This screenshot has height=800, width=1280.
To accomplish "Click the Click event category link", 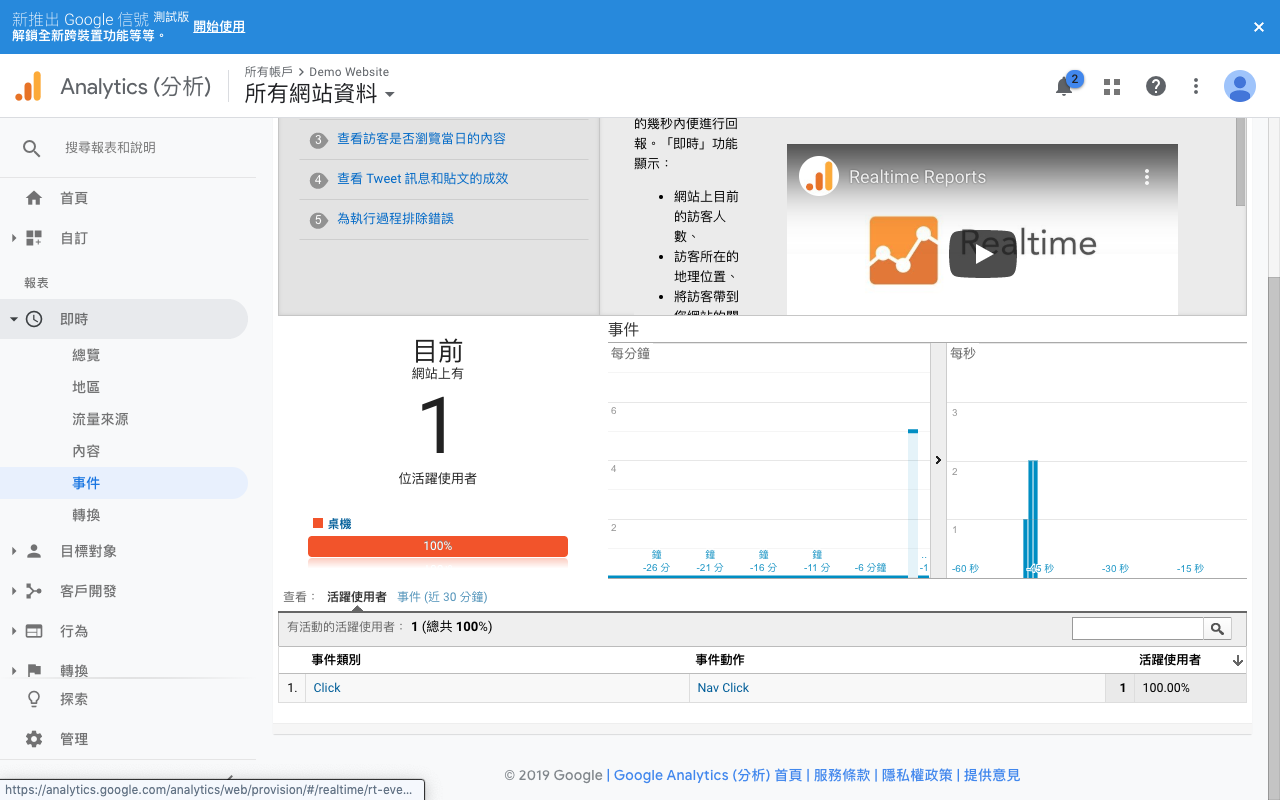I will 327,688.
